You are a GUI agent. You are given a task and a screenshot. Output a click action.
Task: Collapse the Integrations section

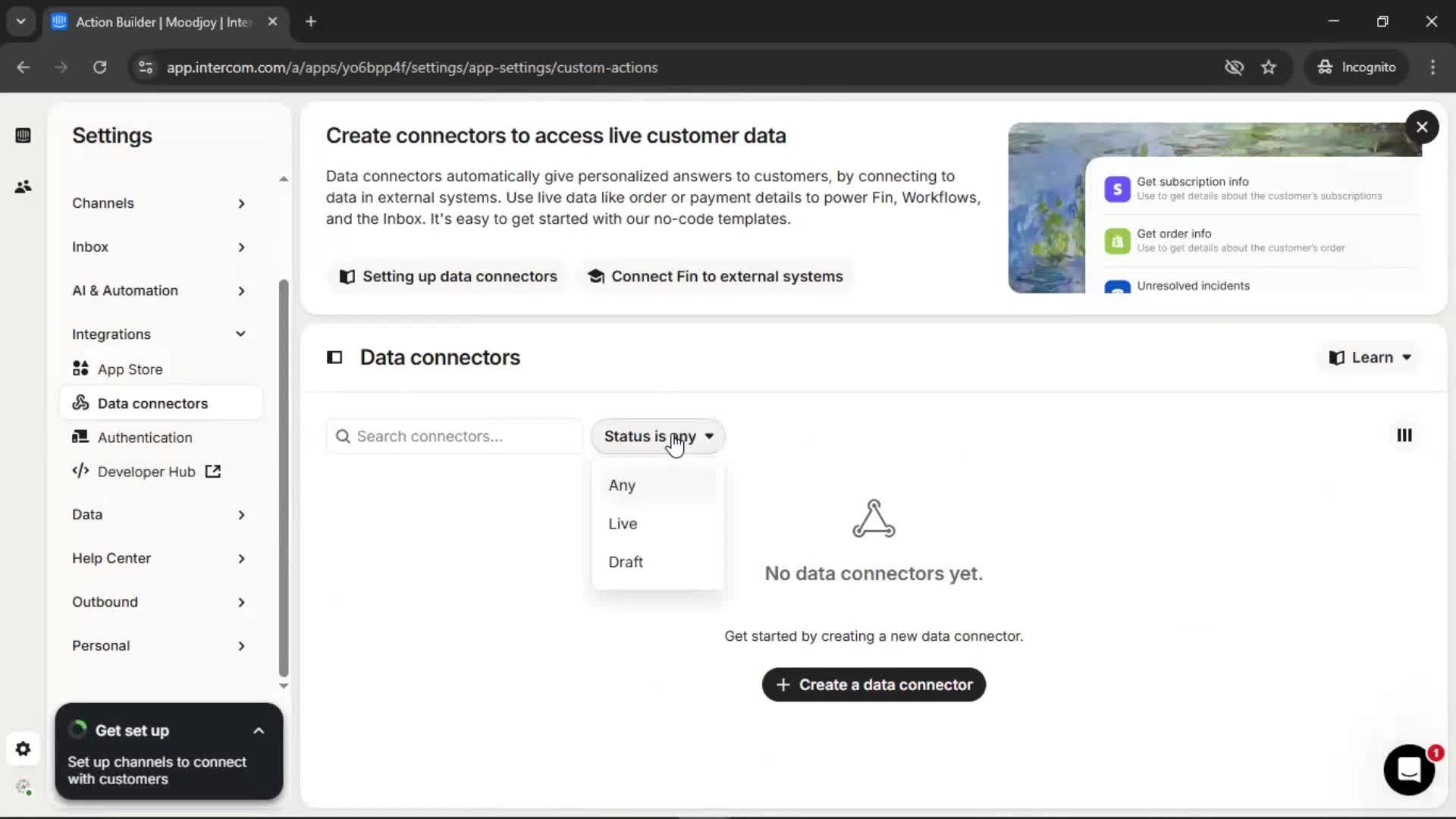[159, 334]
